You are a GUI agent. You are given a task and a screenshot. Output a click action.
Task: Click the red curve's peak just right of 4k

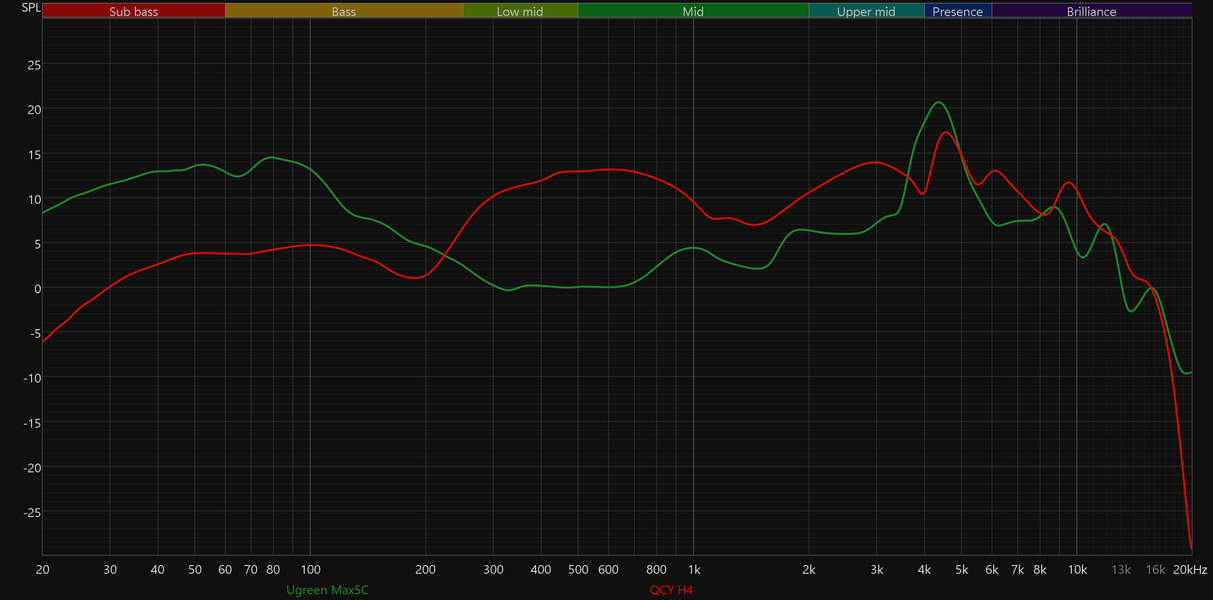(945, 133)
